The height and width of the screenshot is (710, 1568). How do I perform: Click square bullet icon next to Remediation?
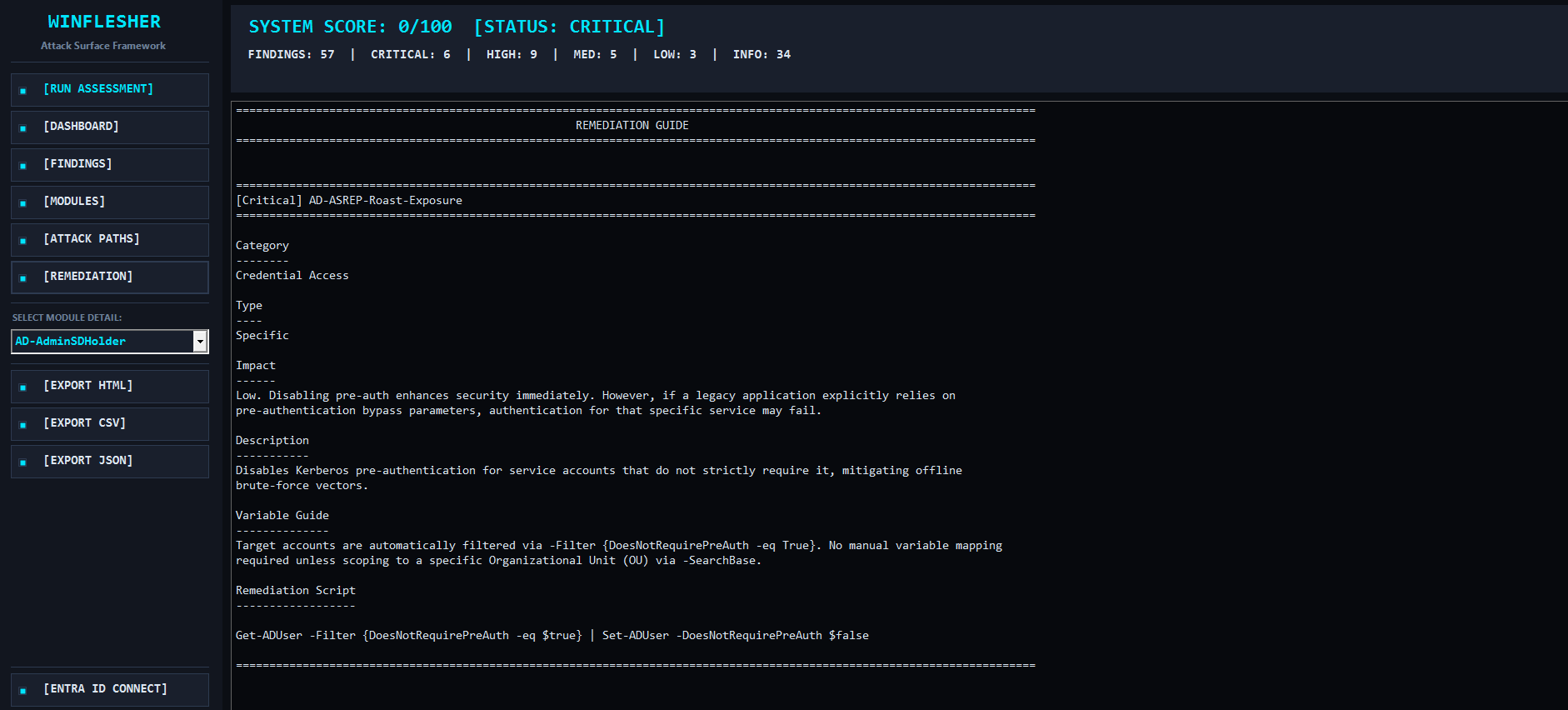click(x=23, y=278)
